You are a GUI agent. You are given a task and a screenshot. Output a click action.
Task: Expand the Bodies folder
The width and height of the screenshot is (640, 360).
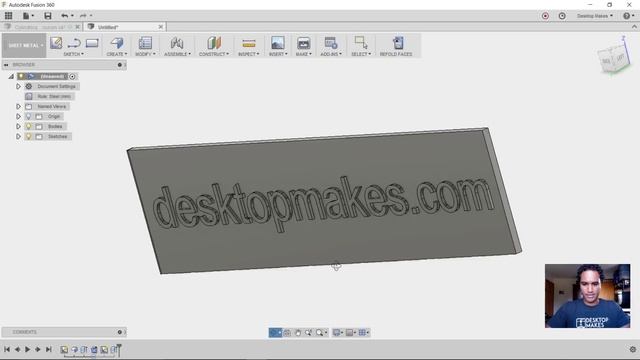[18, 127]
